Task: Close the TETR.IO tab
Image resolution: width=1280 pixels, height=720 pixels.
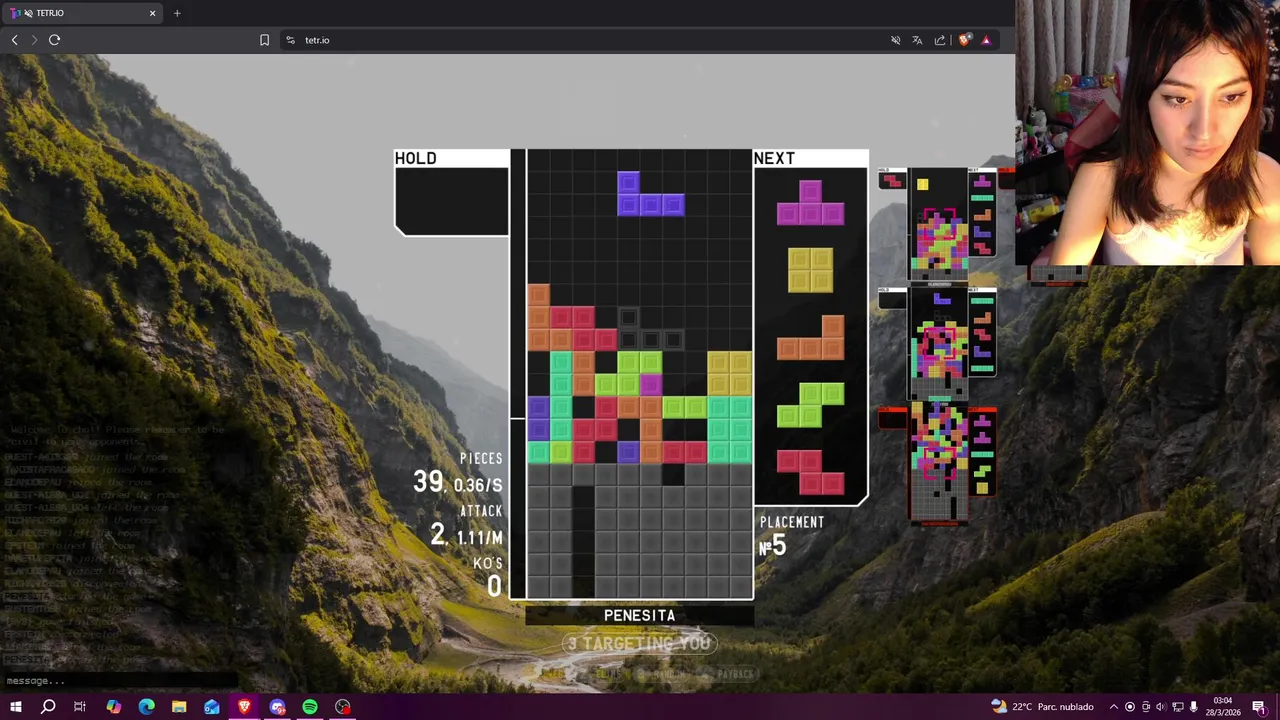Action: 153,13
